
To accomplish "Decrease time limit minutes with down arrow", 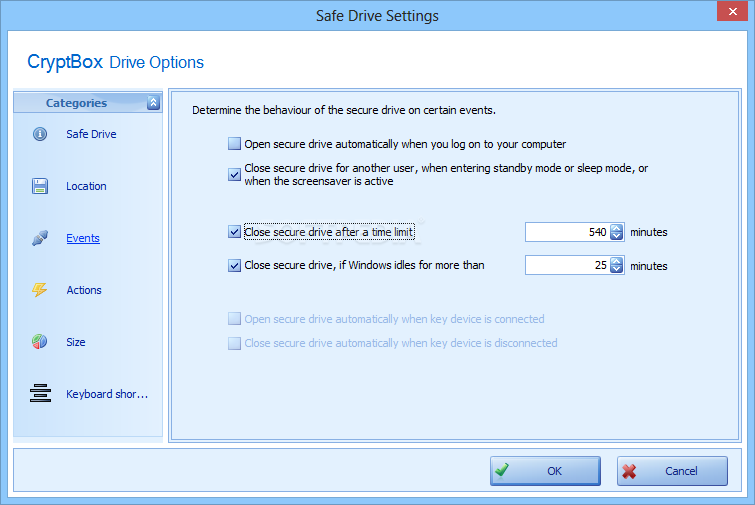I will pos(616,236).
